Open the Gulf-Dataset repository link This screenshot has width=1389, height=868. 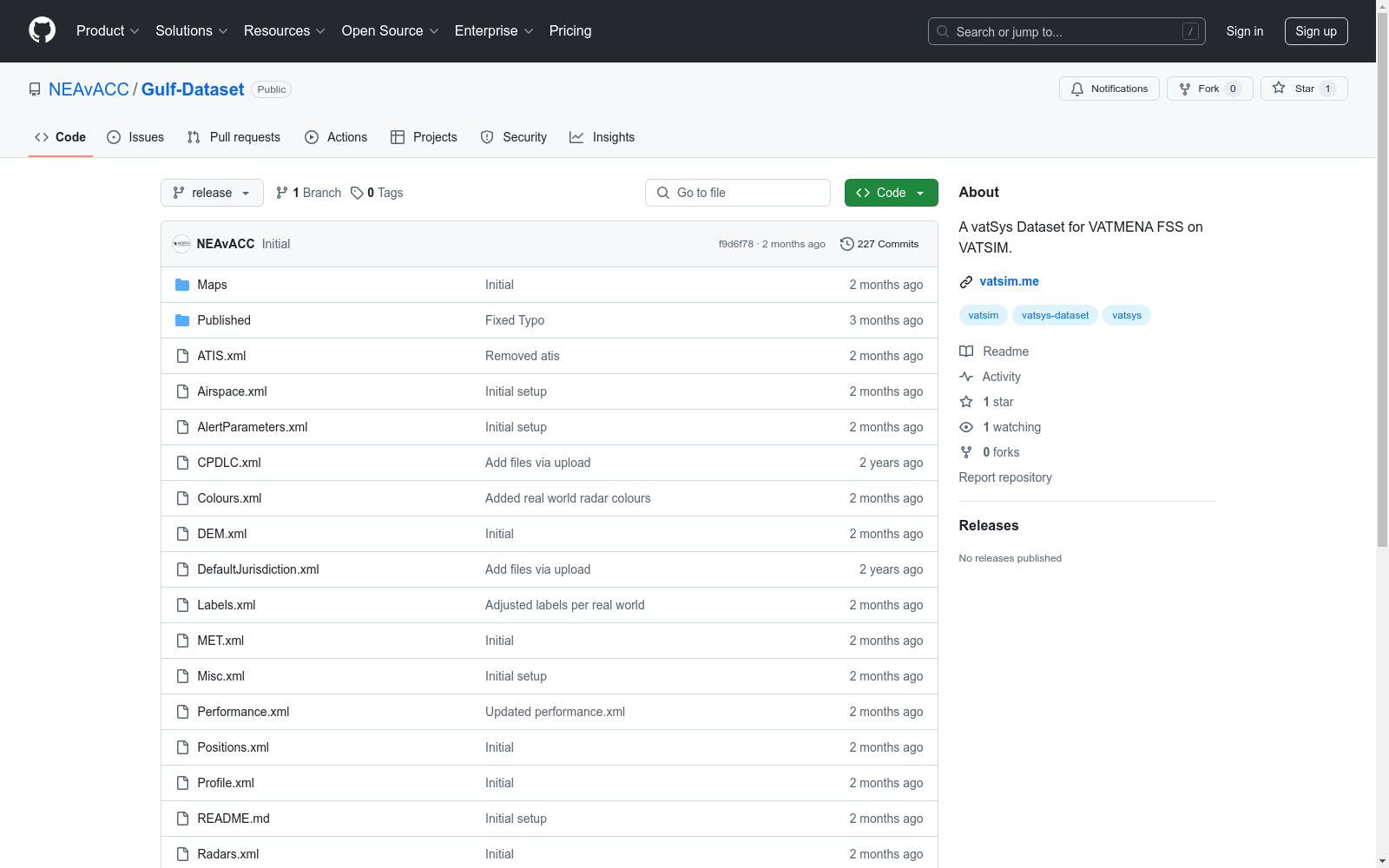193,89
